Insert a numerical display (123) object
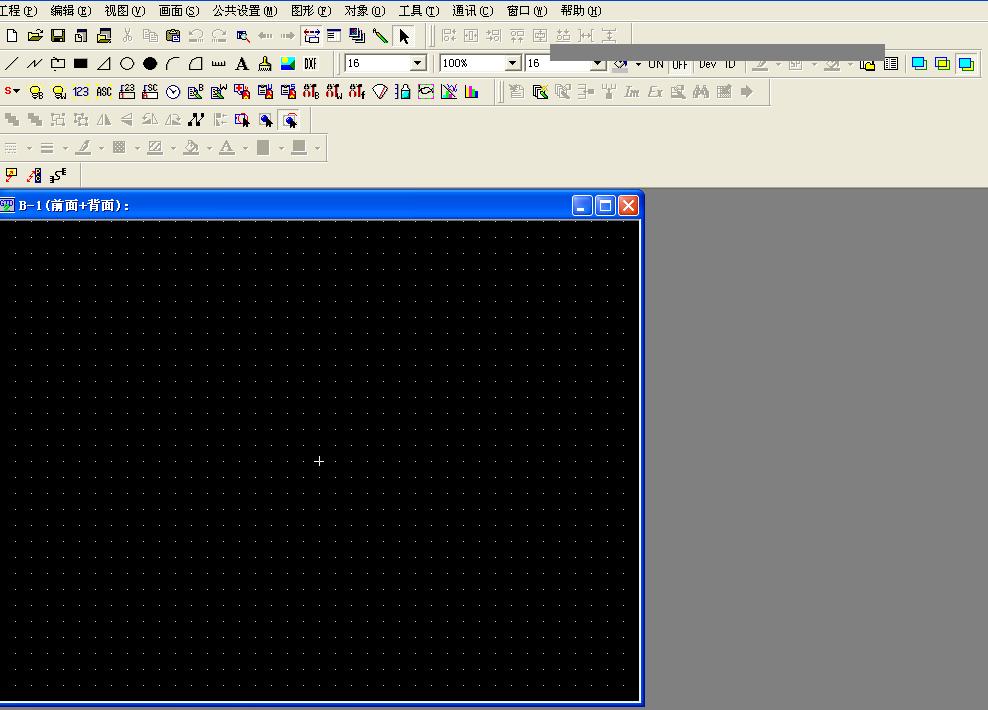 pyautogui.click(x=81, y=92)
